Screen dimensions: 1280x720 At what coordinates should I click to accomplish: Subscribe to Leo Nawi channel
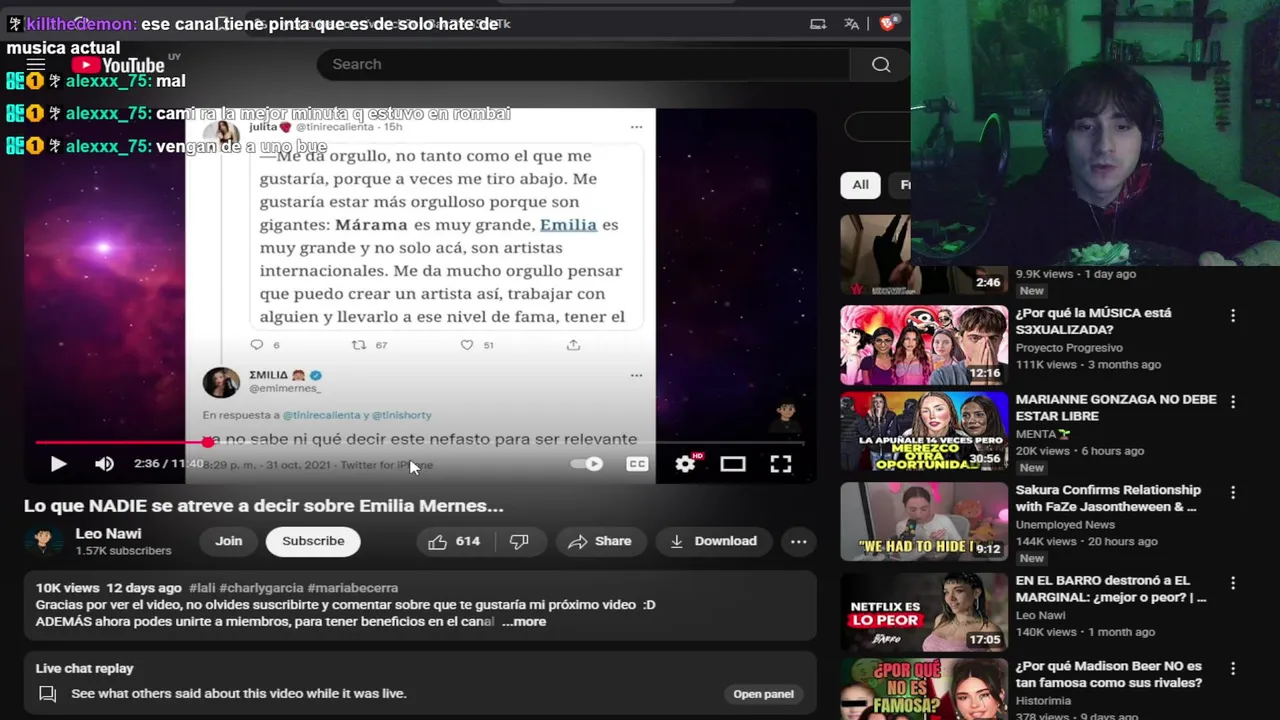point(313,541)
